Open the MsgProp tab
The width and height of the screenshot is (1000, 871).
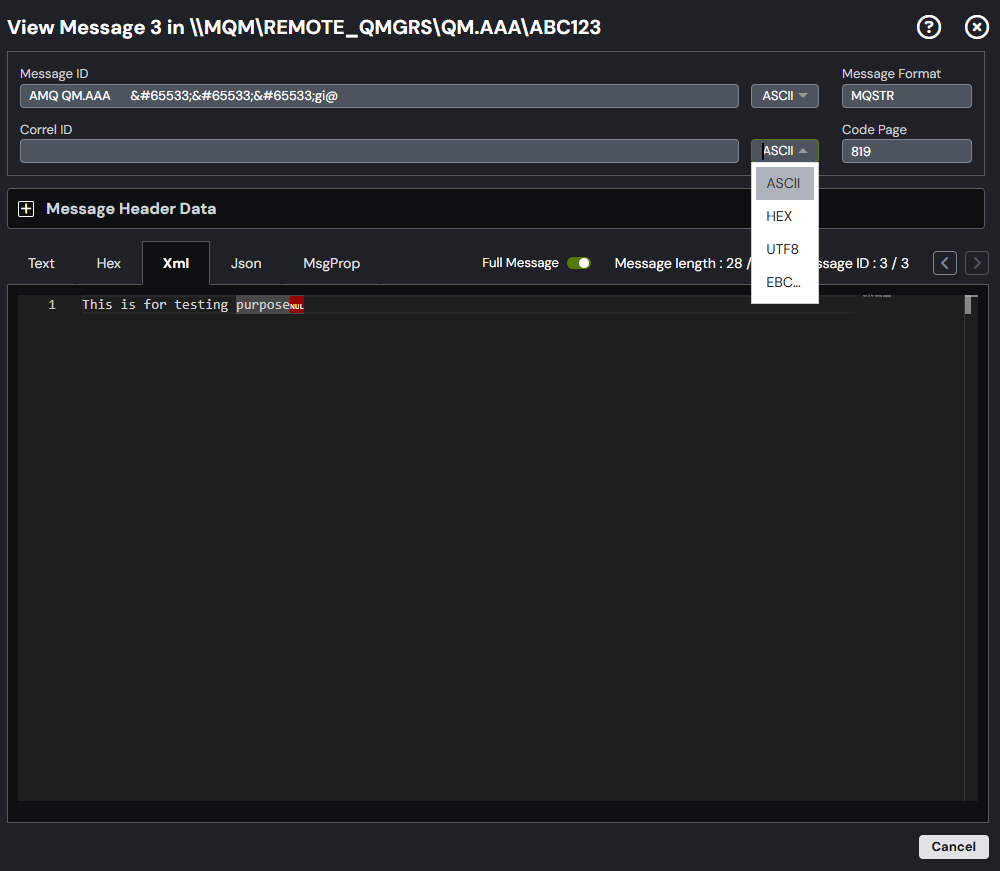point(331,262)
